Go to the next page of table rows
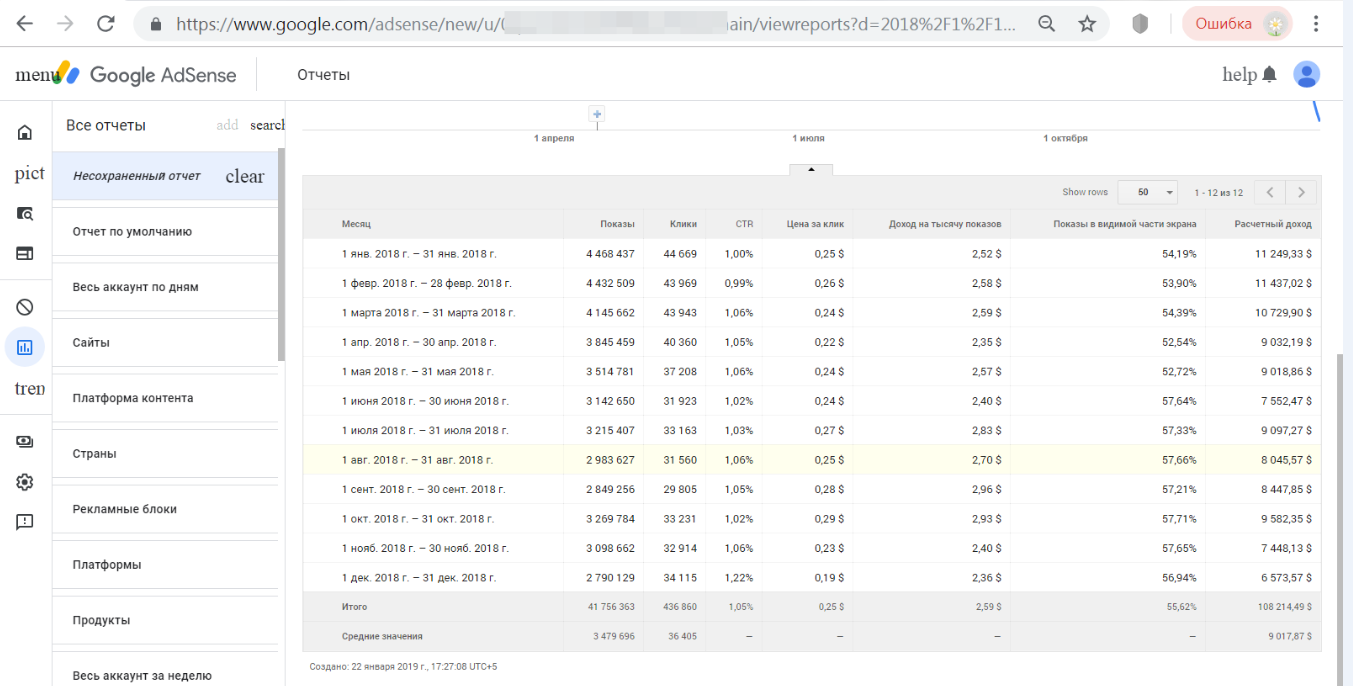Image resolution: width=1353 pixels, height=686 pixels. pyautogui.click(x=1301, y=192)
